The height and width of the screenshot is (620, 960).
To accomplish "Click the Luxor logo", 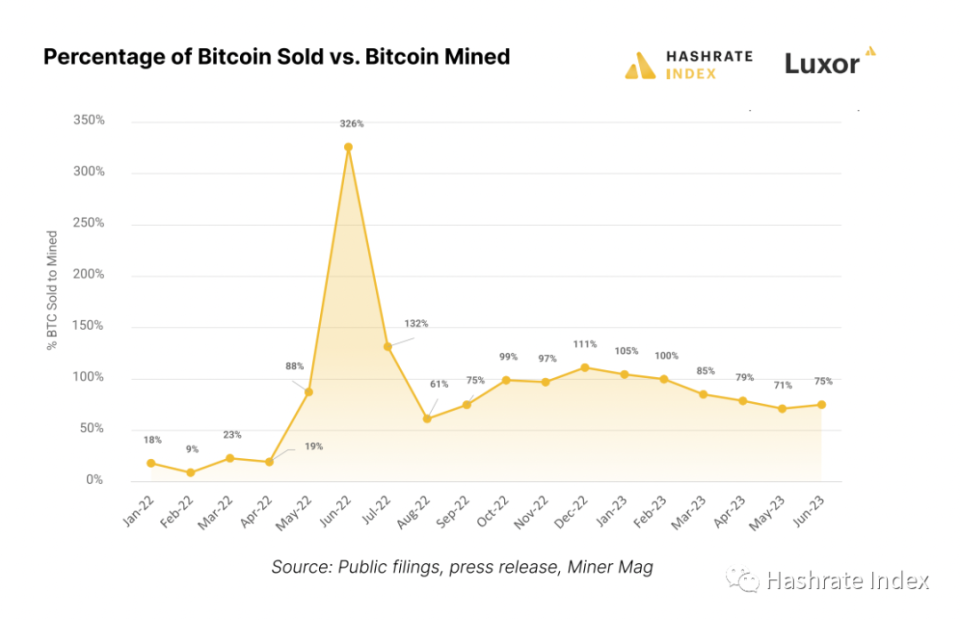I will (830, 62).
